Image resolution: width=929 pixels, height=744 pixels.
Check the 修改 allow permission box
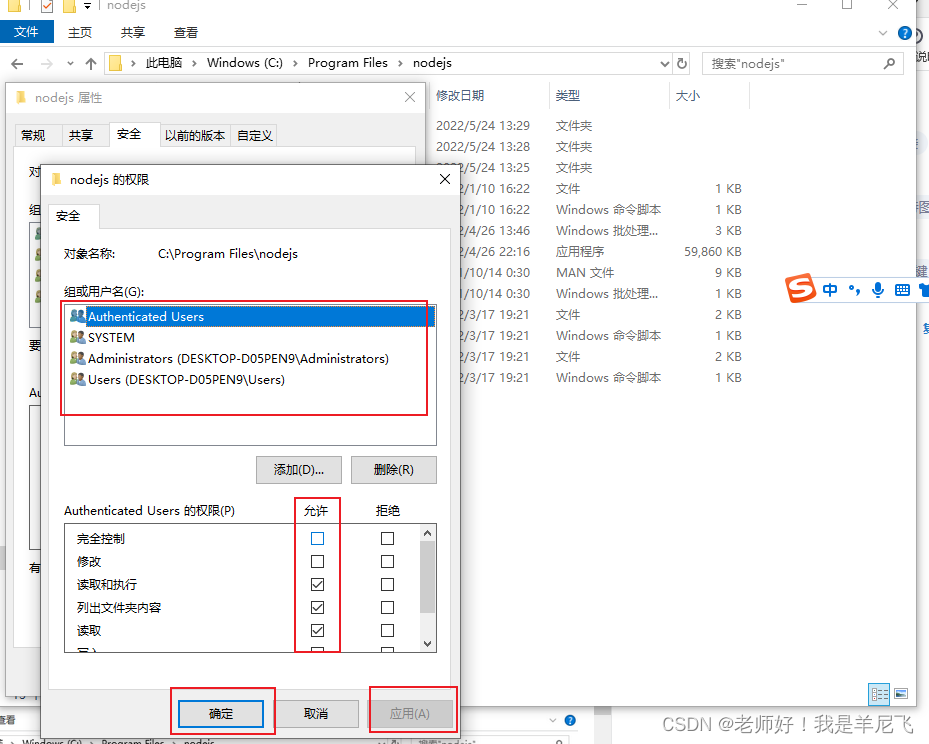pos(317,561)
